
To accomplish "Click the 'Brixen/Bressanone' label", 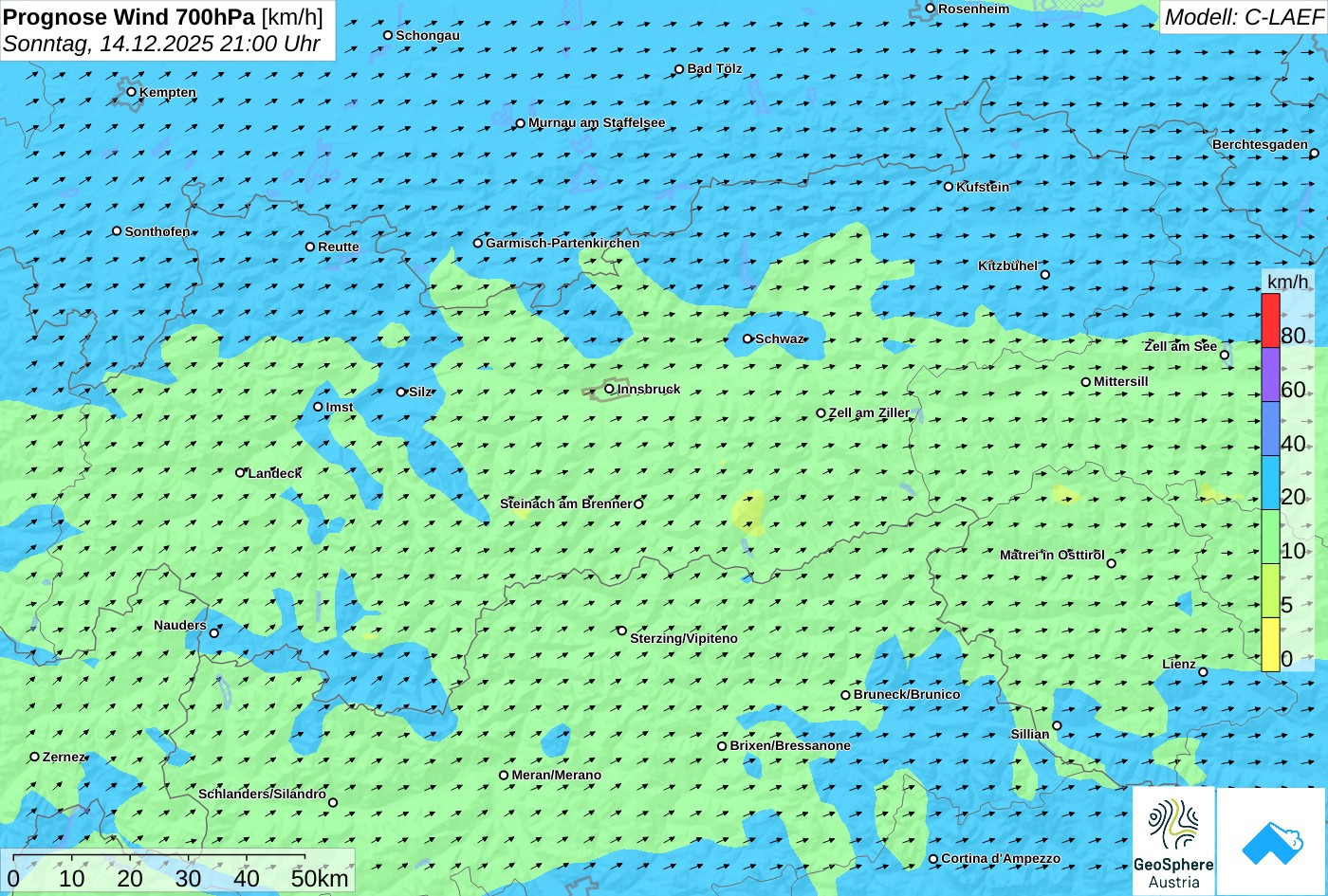I will pos(790,745).
